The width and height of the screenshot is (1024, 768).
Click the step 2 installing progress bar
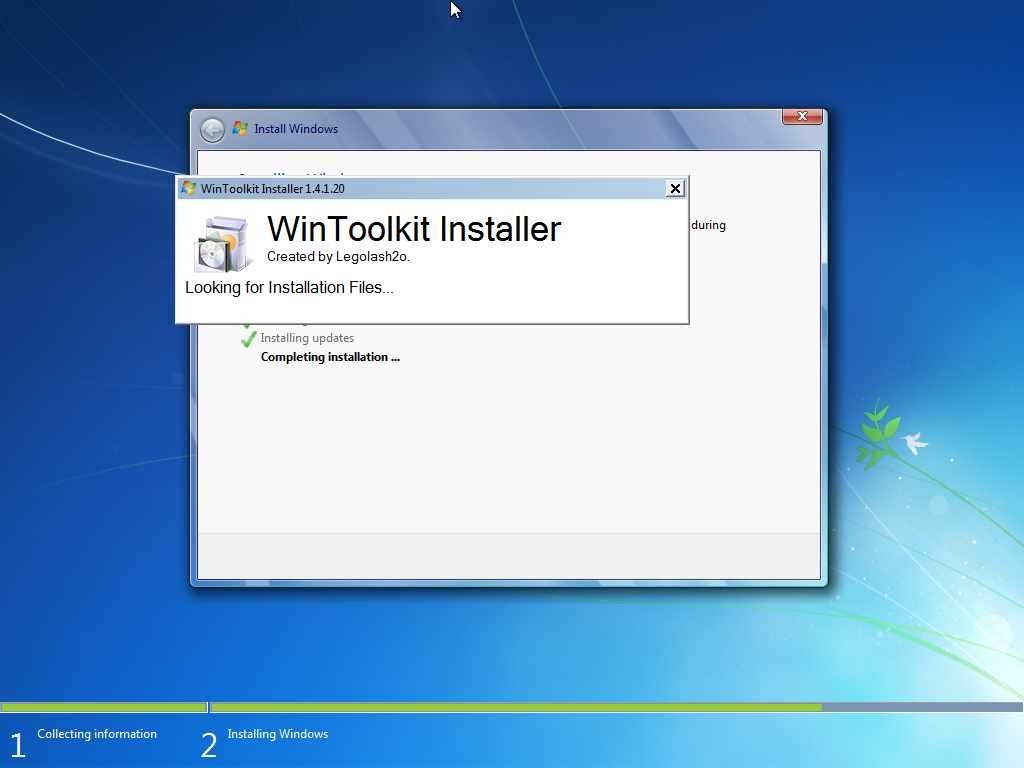coord(616,707)
